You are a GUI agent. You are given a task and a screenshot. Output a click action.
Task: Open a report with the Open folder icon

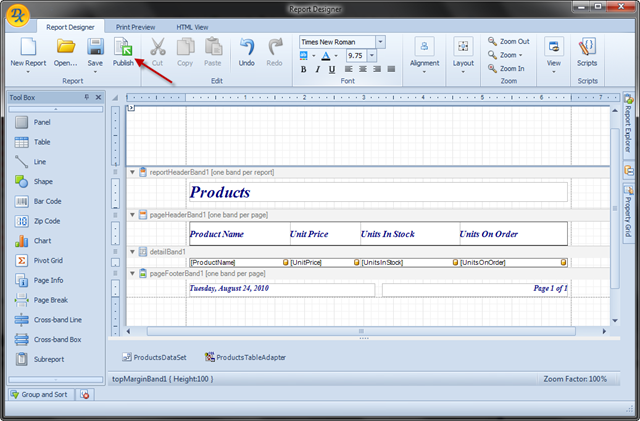click(65, 47)
